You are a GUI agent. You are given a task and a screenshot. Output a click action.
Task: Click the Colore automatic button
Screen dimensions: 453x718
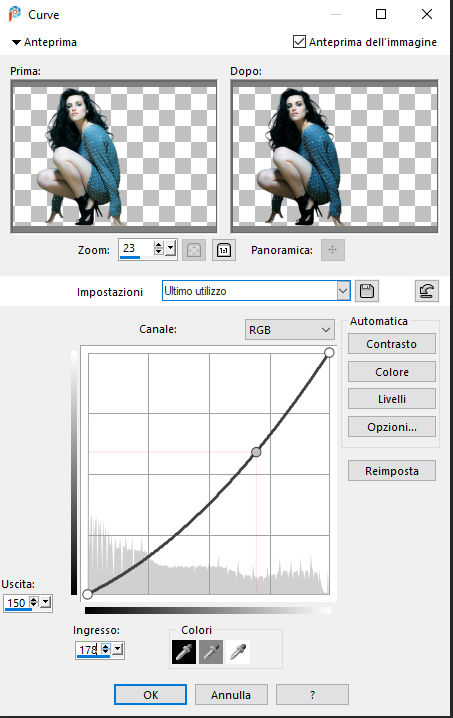392,372
